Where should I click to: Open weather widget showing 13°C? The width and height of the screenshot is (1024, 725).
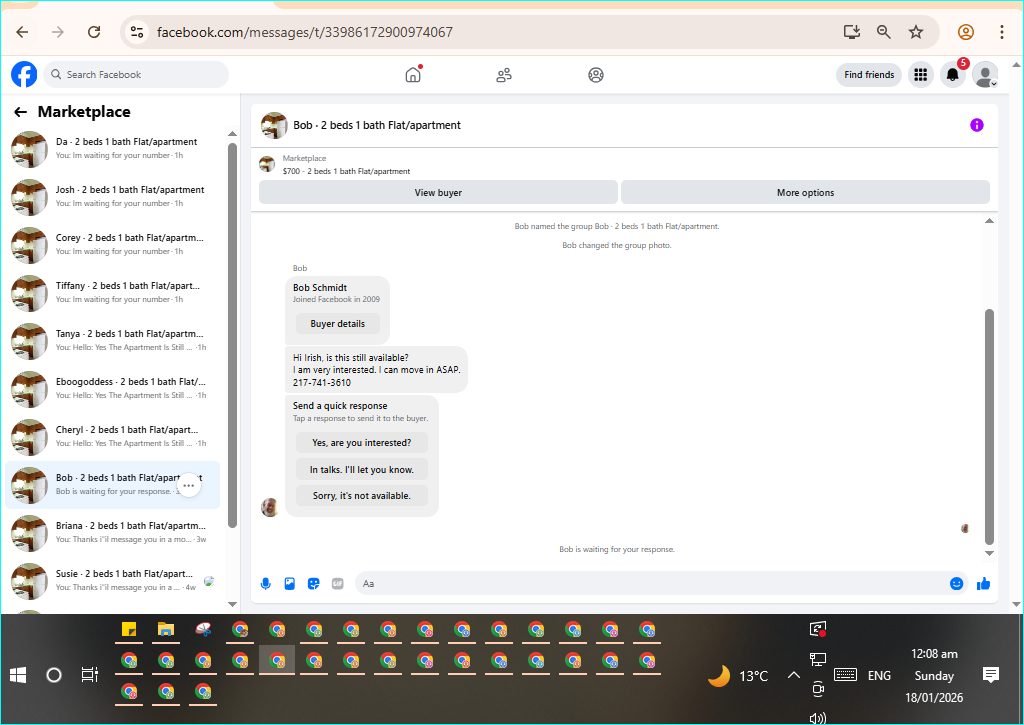[739, 675]
